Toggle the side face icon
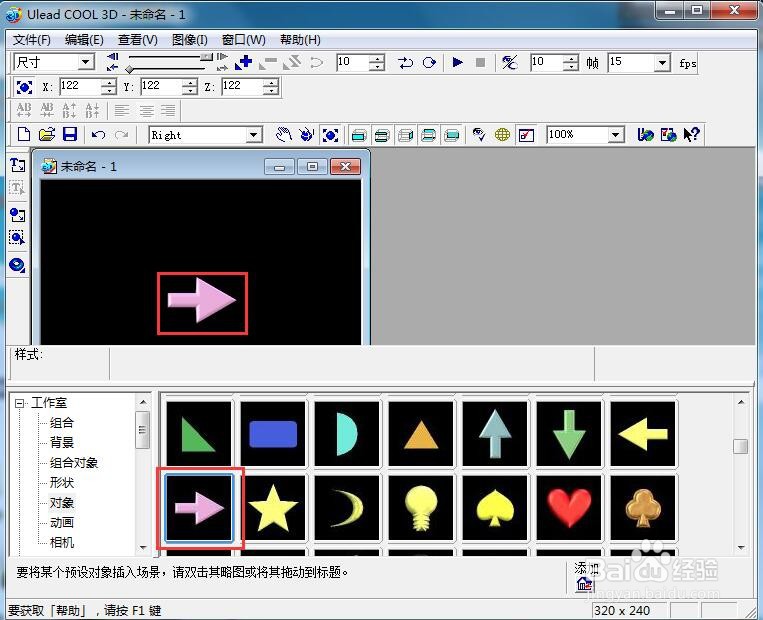 coord(405,135)
